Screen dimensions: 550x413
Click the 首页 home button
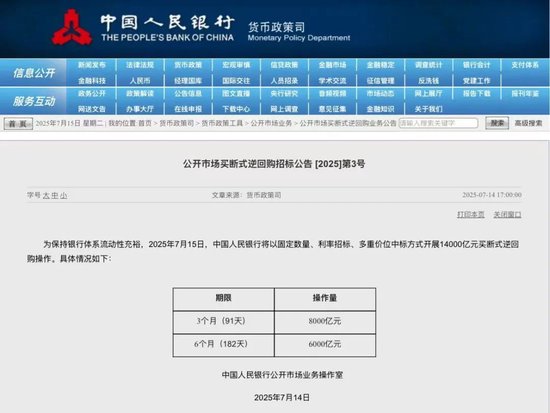pos(18,124)
